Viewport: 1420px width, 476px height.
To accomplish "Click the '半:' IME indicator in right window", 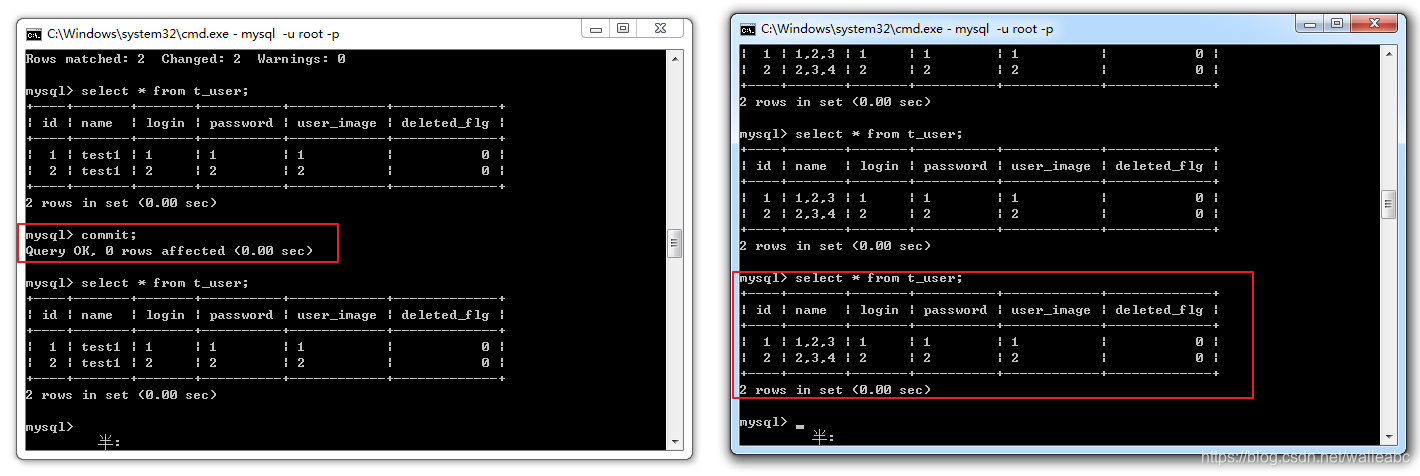I will 822,437.
